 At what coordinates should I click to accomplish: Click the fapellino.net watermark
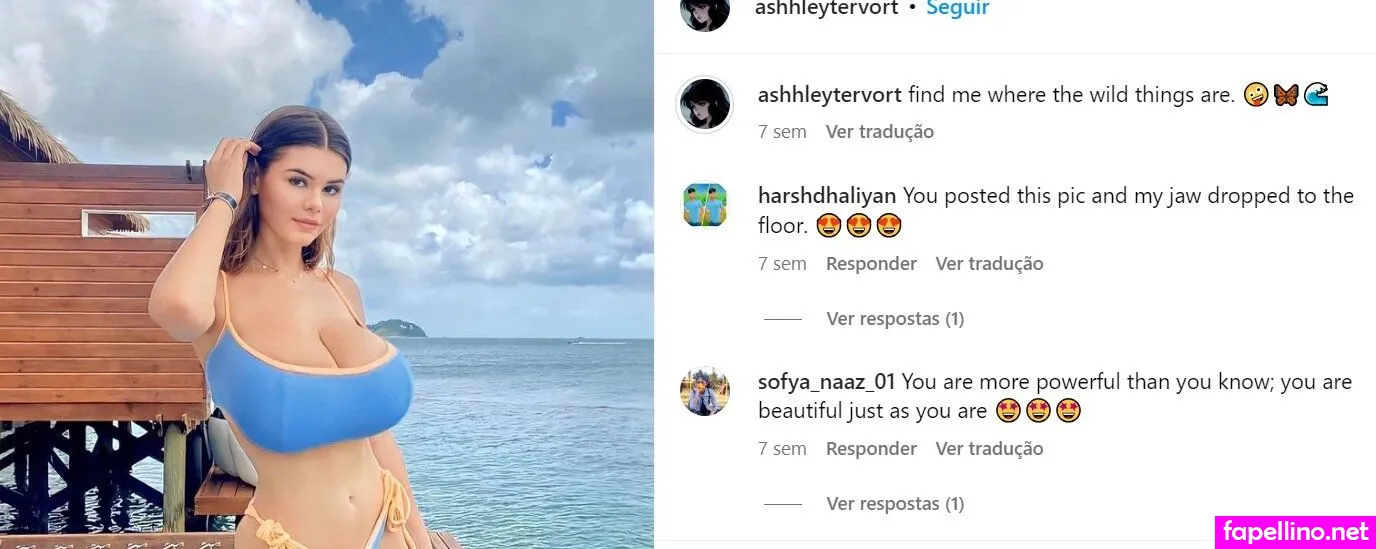tap(1295, 532)
